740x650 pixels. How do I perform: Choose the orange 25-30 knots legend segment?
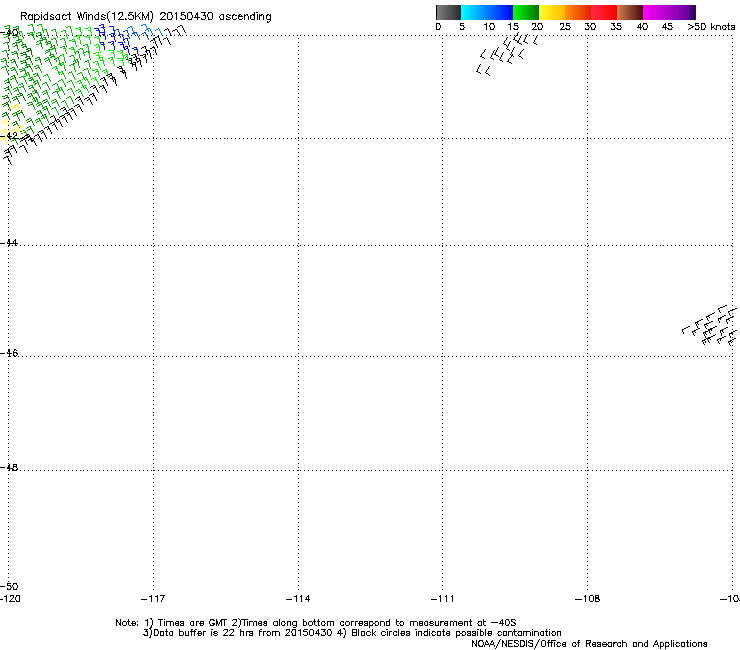pos(578,12)
